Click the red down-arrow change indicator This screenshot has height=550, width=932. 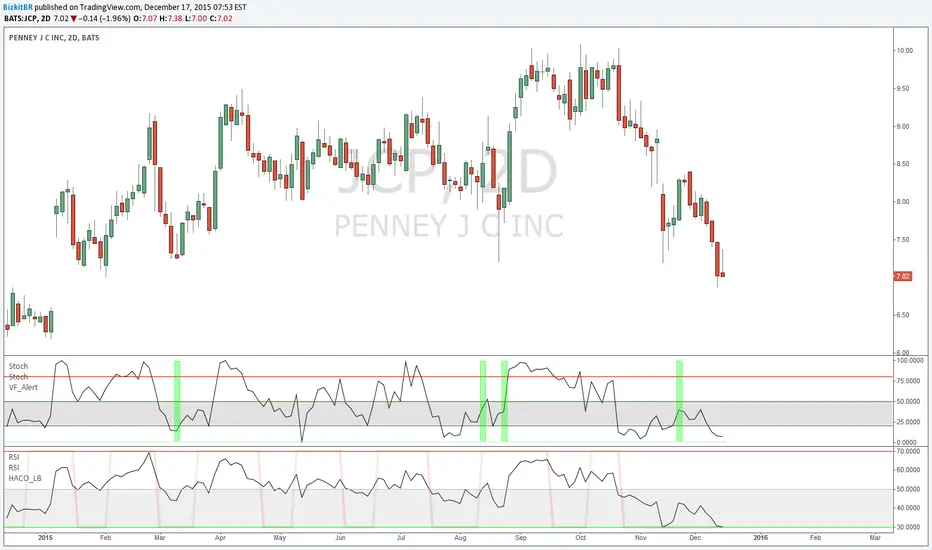point(74,18)
